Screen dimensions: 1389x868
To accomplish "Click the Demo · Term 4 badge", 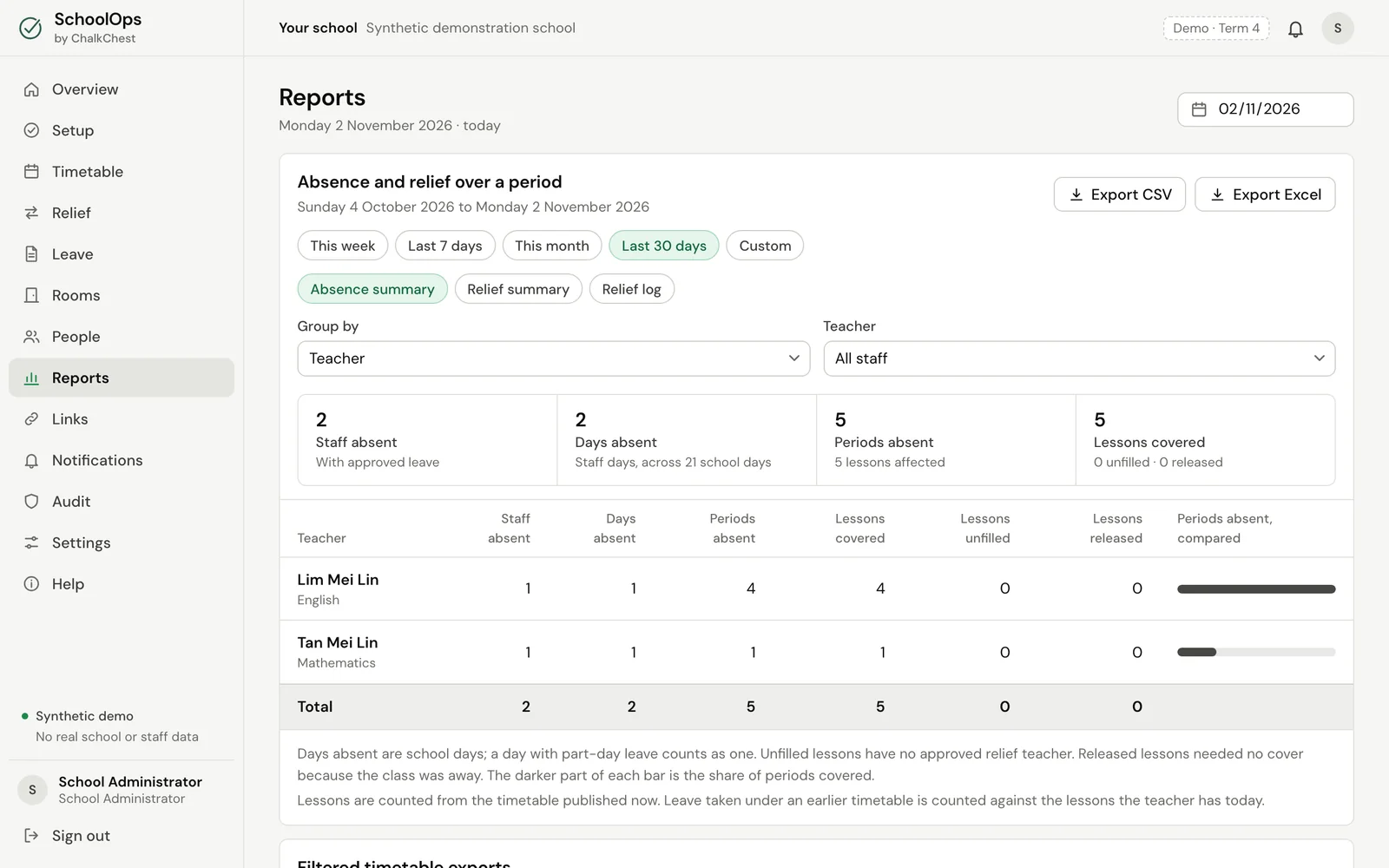I will [x=1216, y=29].
